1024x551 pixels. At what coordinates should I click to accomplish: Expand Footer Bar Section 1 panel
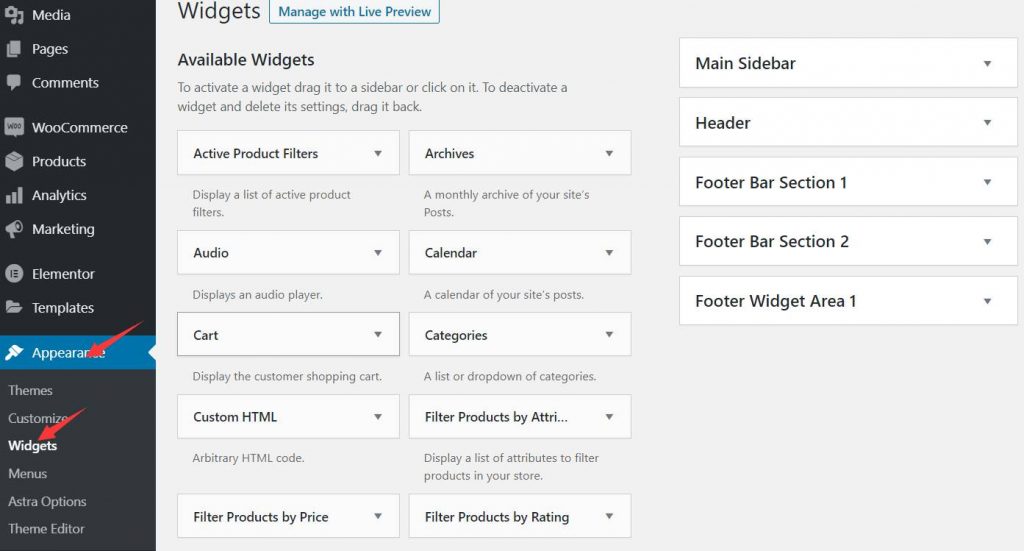coord(986,183)
